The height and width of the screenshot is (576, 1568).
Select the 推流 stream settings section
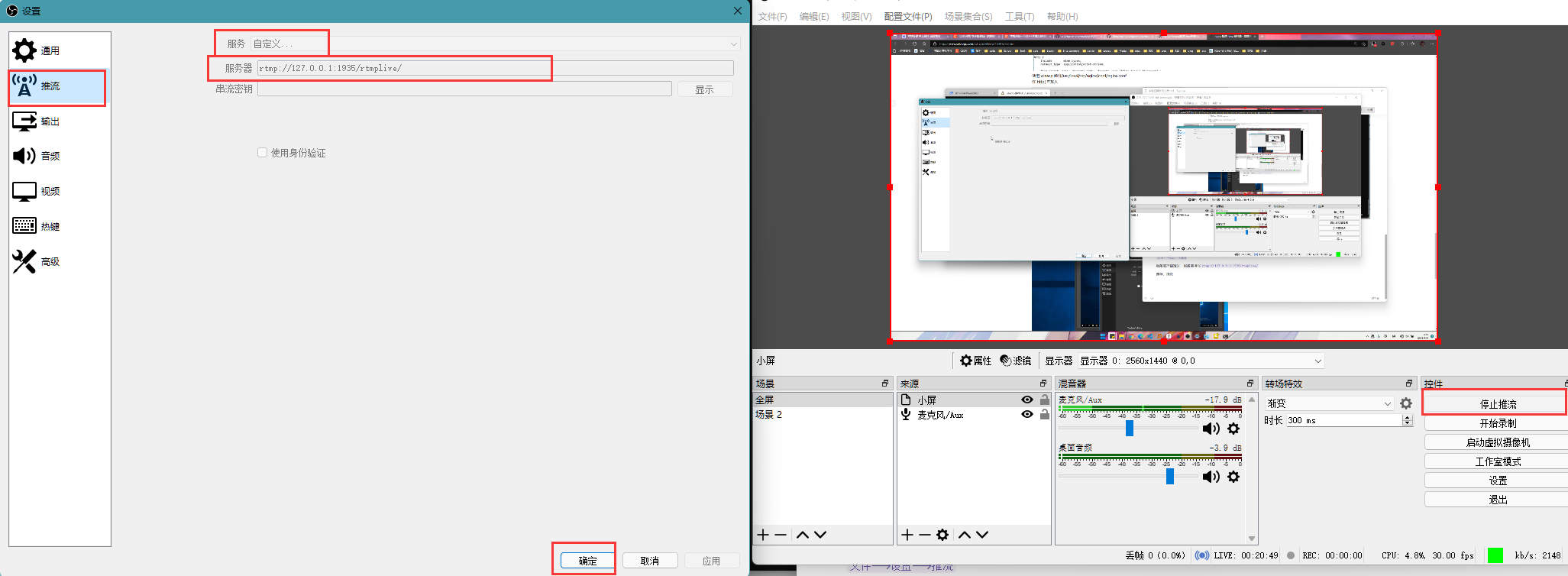59,86
